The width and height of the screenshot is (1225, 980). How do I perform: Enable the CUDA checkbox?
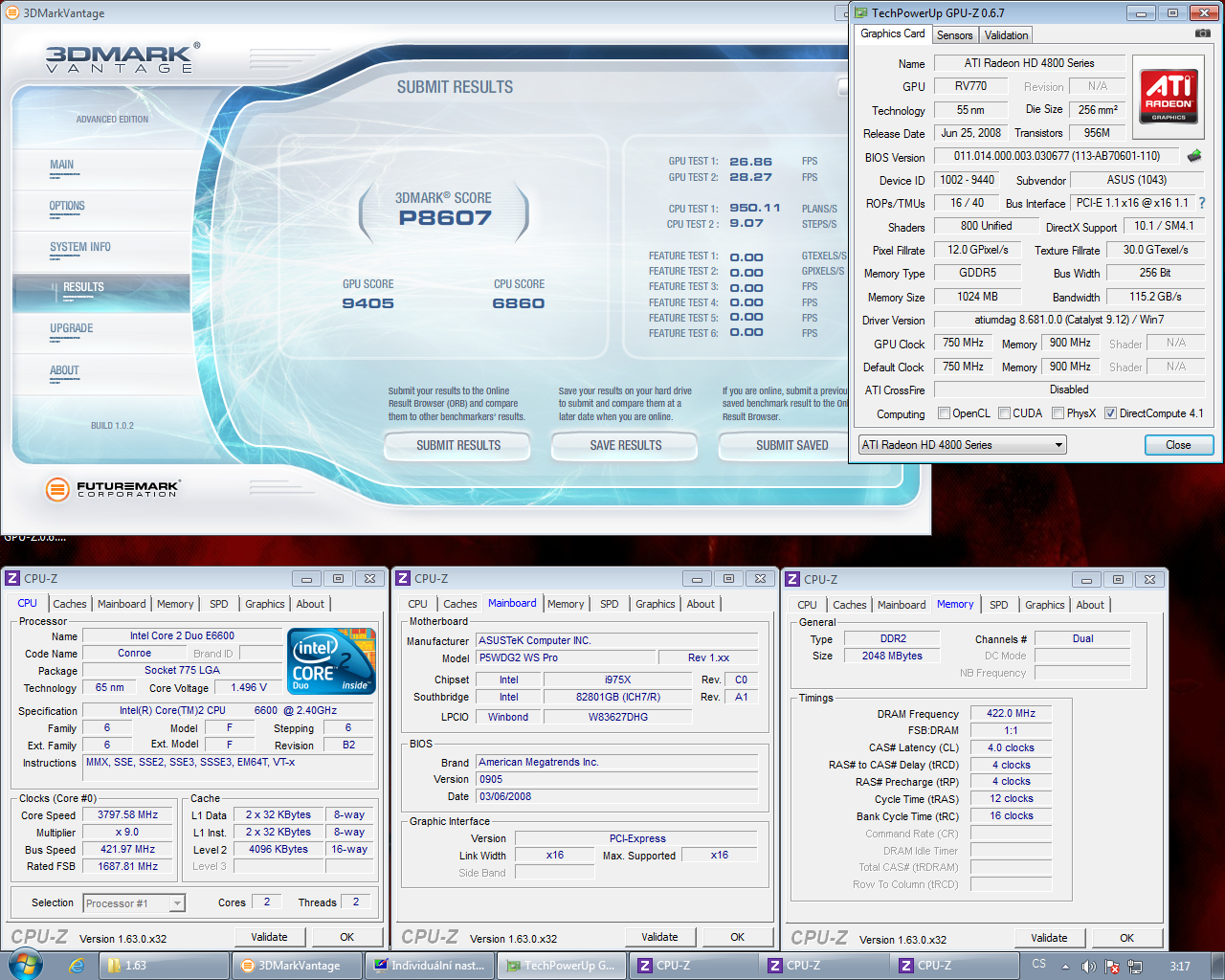[x=1005, y=413]
